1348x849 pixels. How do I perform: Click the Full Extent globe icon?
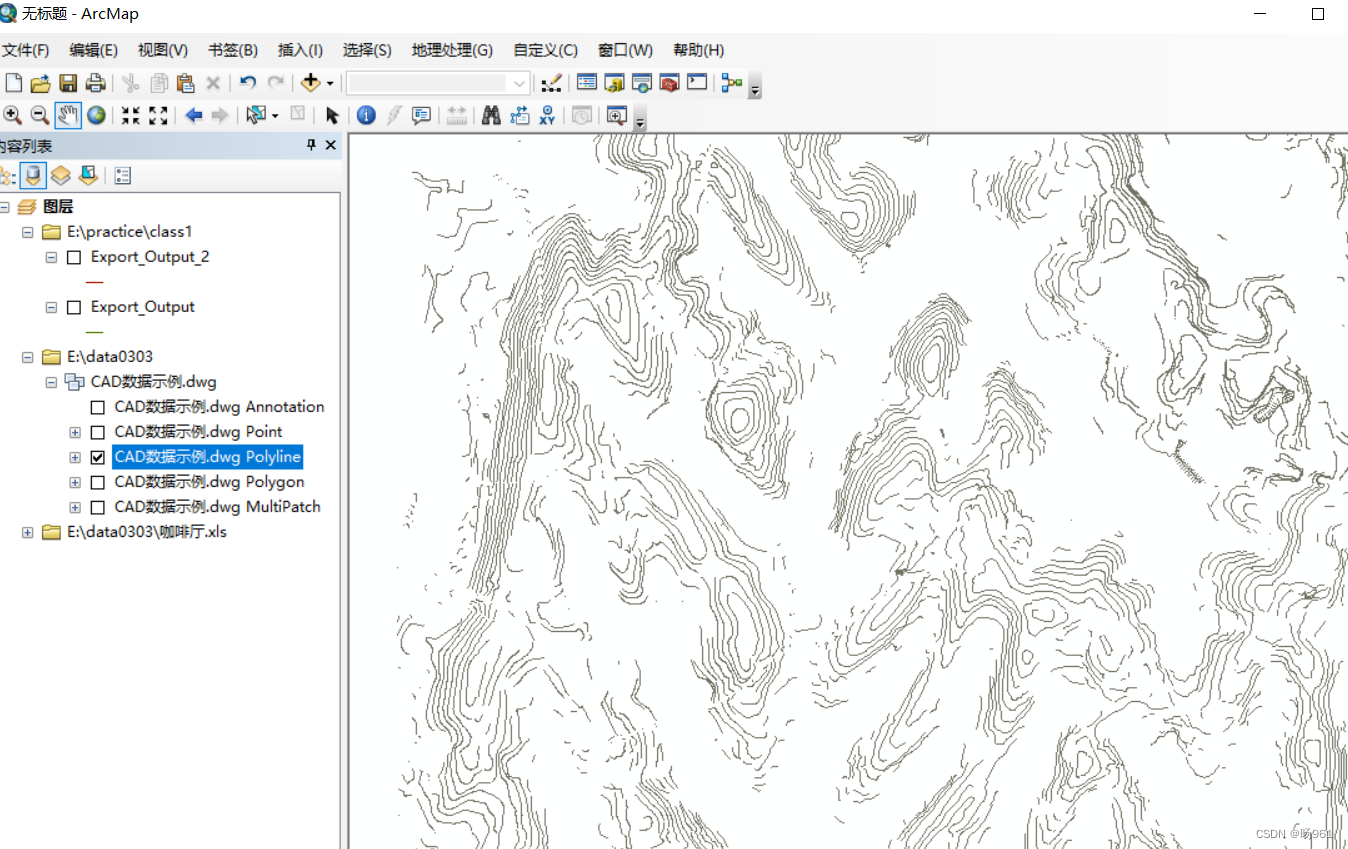tap(96, 115)
